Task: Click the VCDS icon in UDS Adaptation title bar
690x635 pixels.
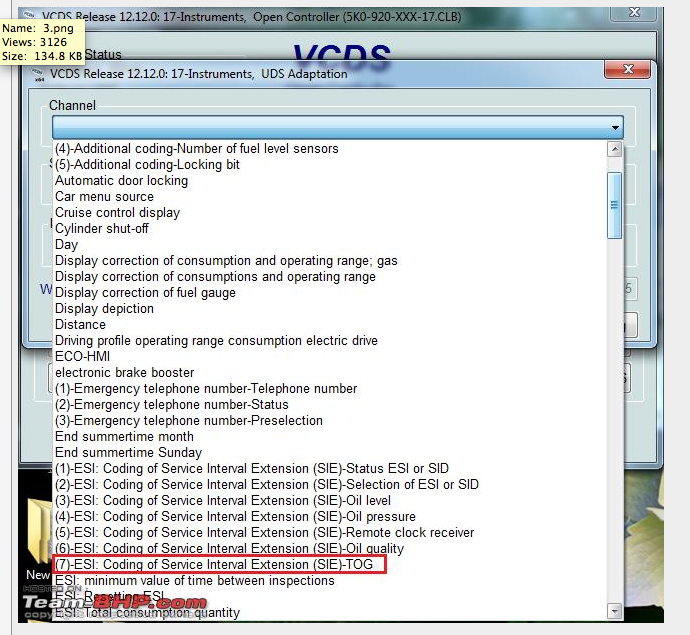Action: (x=40, y=74)
